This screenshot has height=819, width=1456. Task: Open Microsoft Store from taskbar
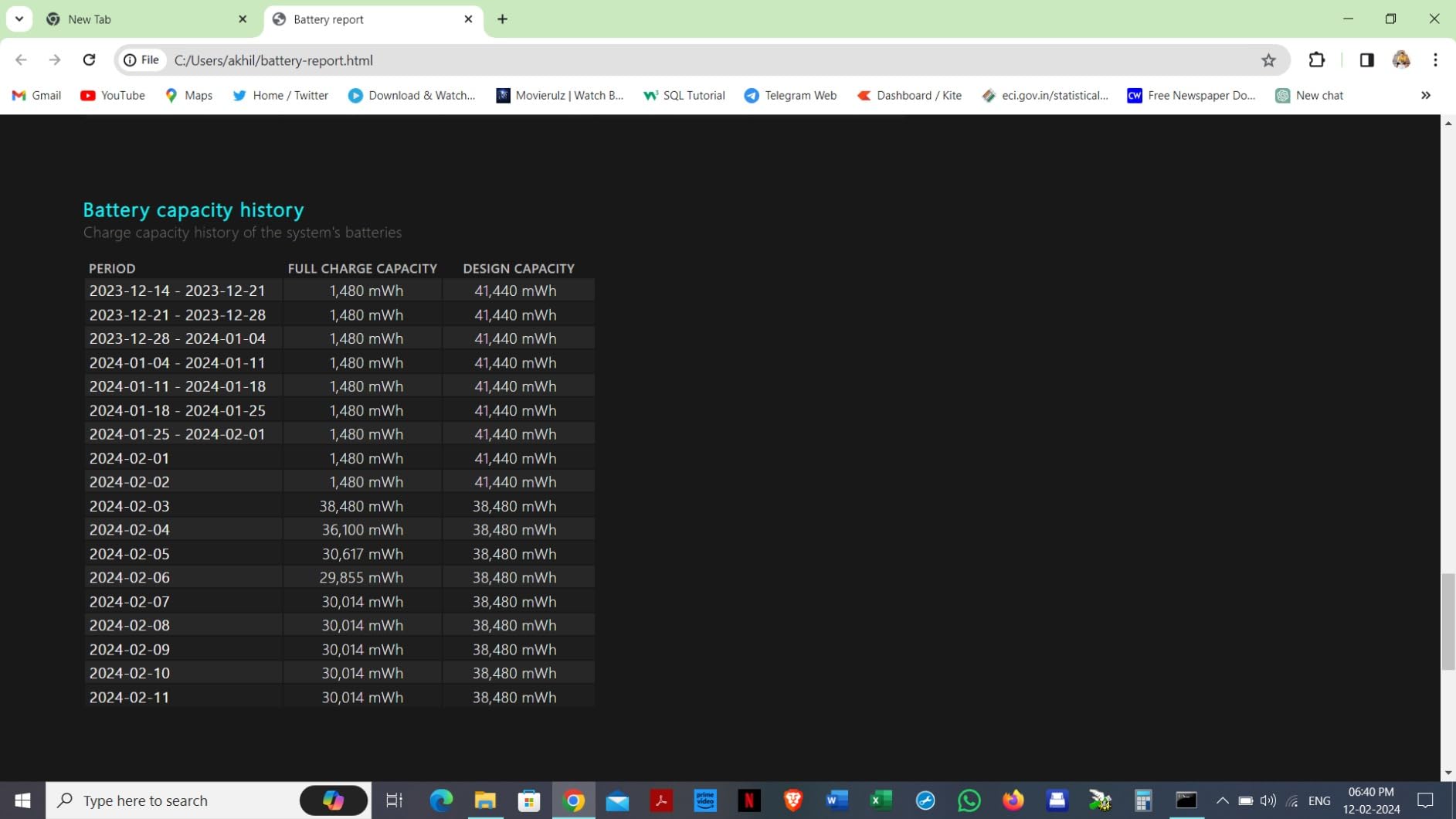click(529, 800)
